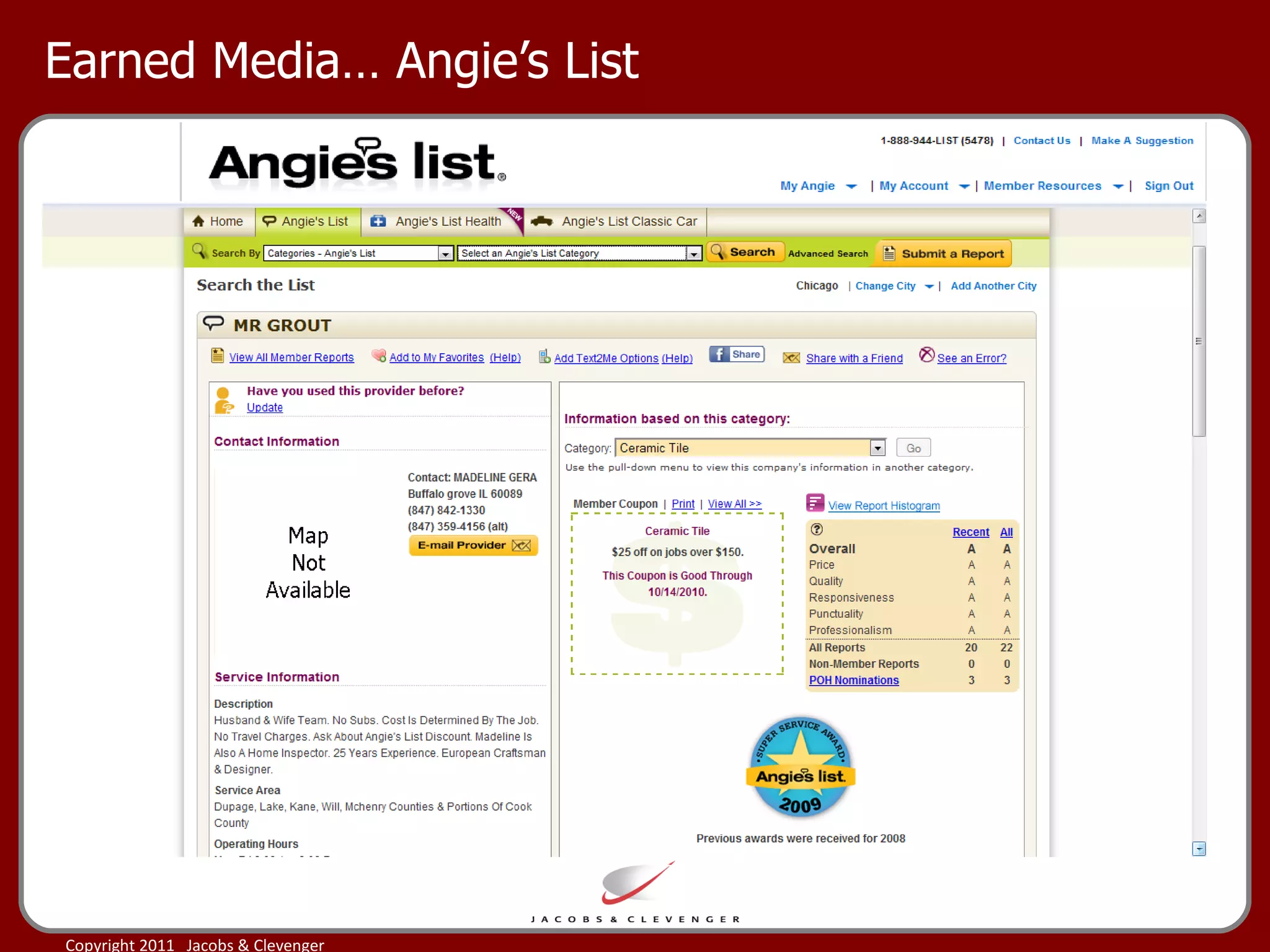
Task: Click Add Text2Me Options link
Action: click(606, 358)
